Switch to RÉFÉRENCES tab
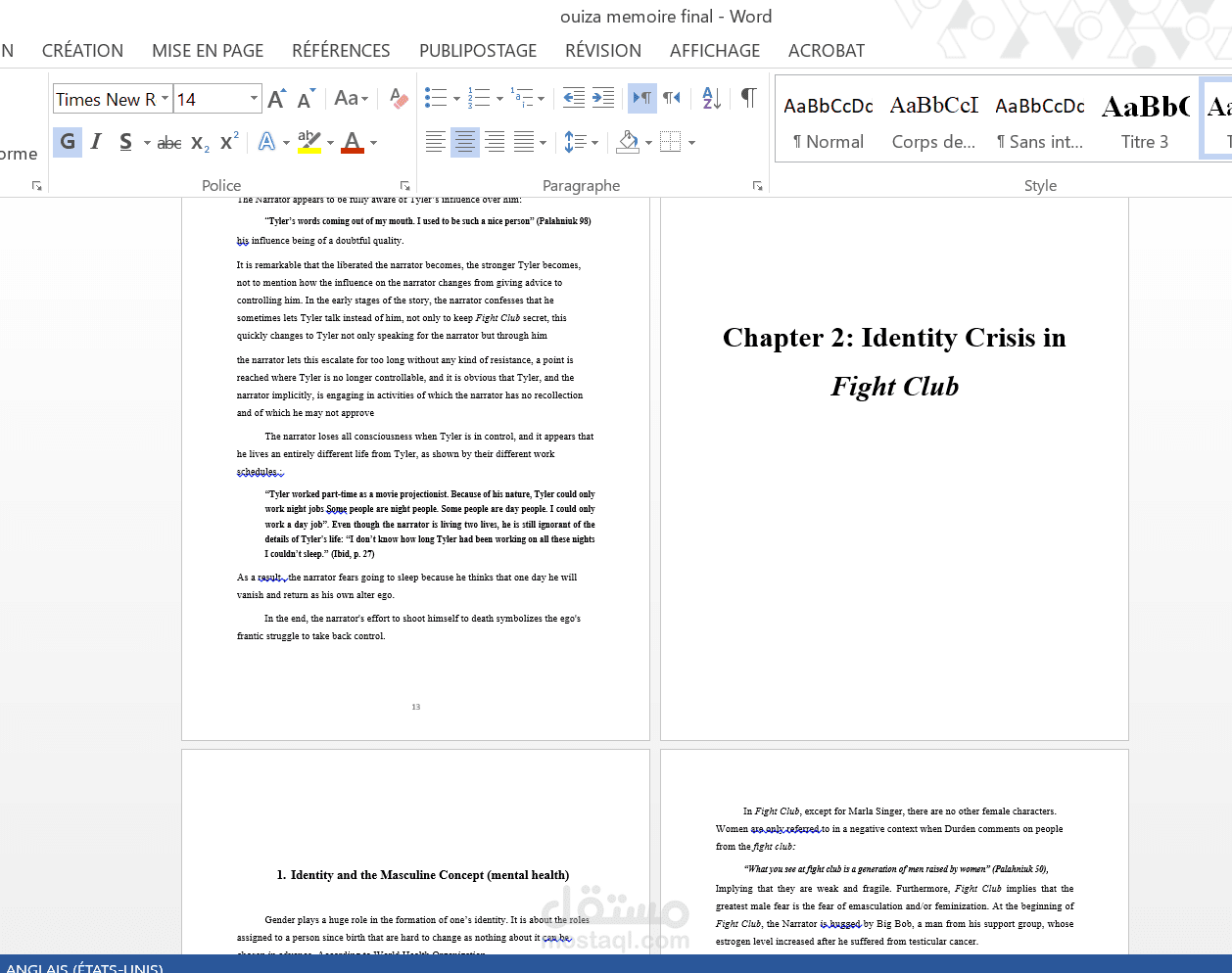Viewport: 1232px width, 973px height. pyautogui.click(x=341, y=50)
